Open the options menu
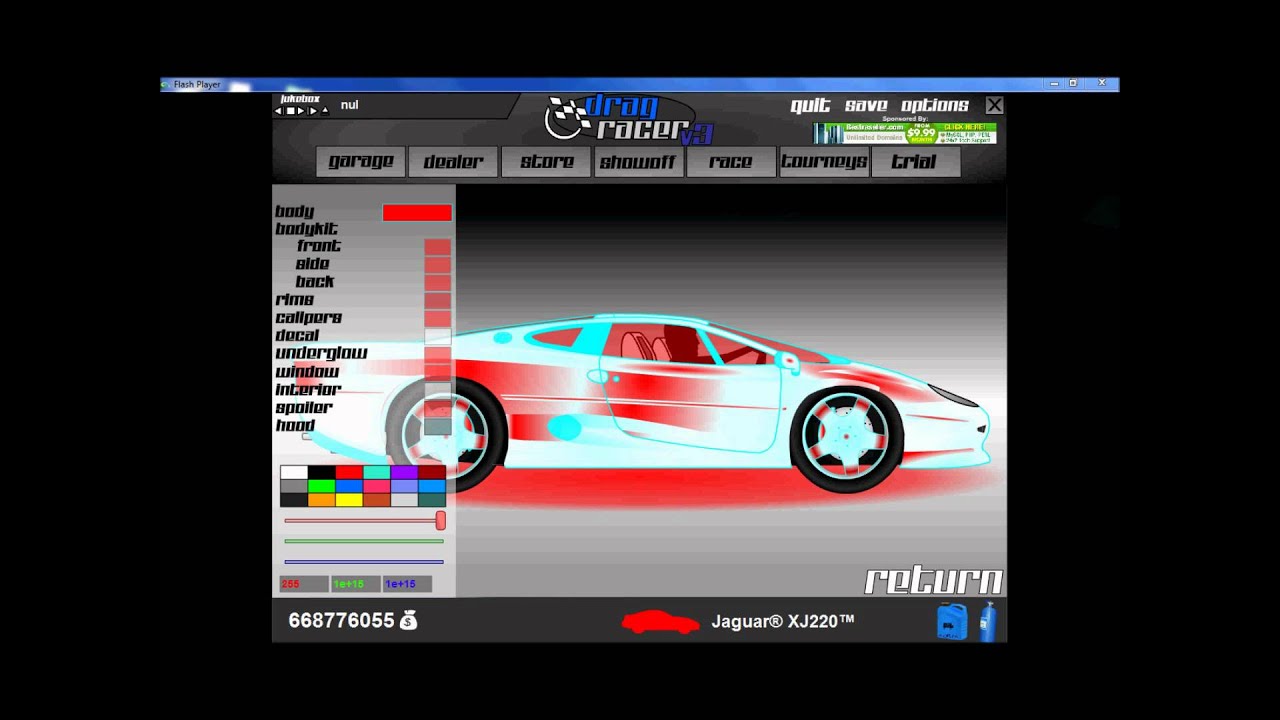Image resolution: width=1280 pixels, height=720 pixels. pyautogui.click(x=935, y=106)
